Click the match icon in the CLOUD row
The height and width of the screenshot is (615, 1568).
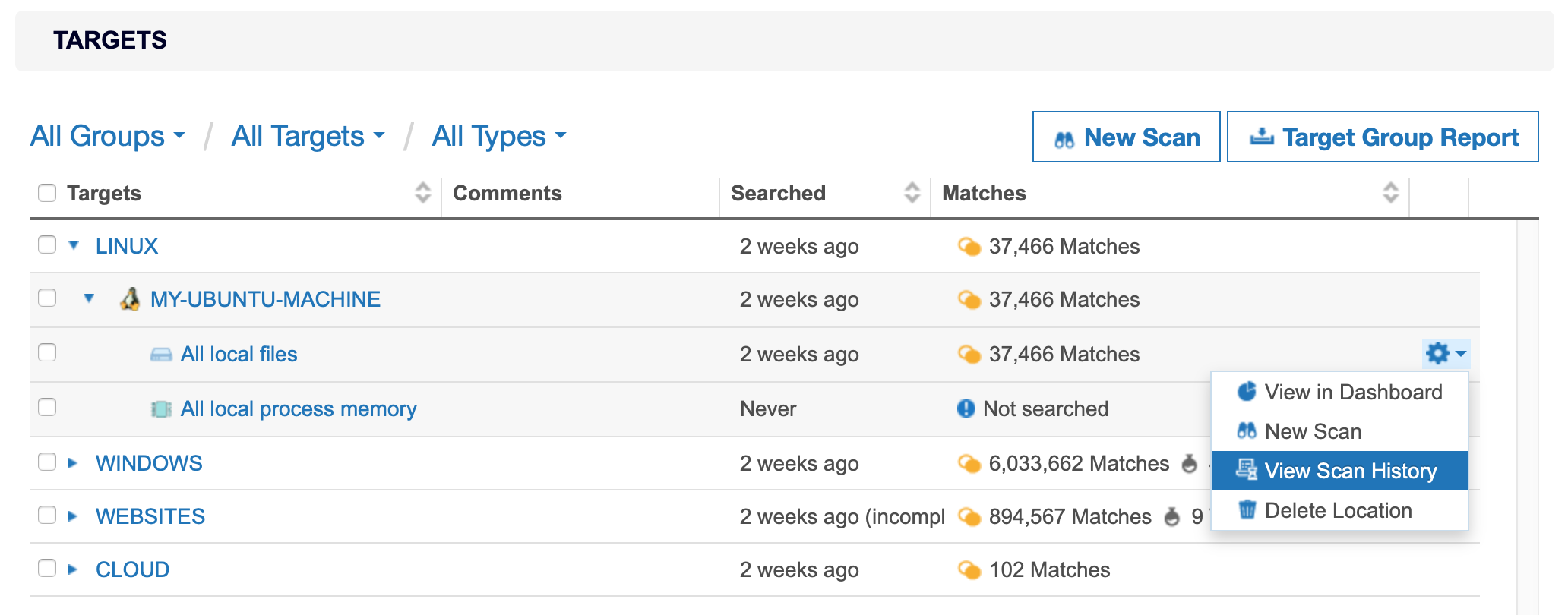(x=969, y=569)
